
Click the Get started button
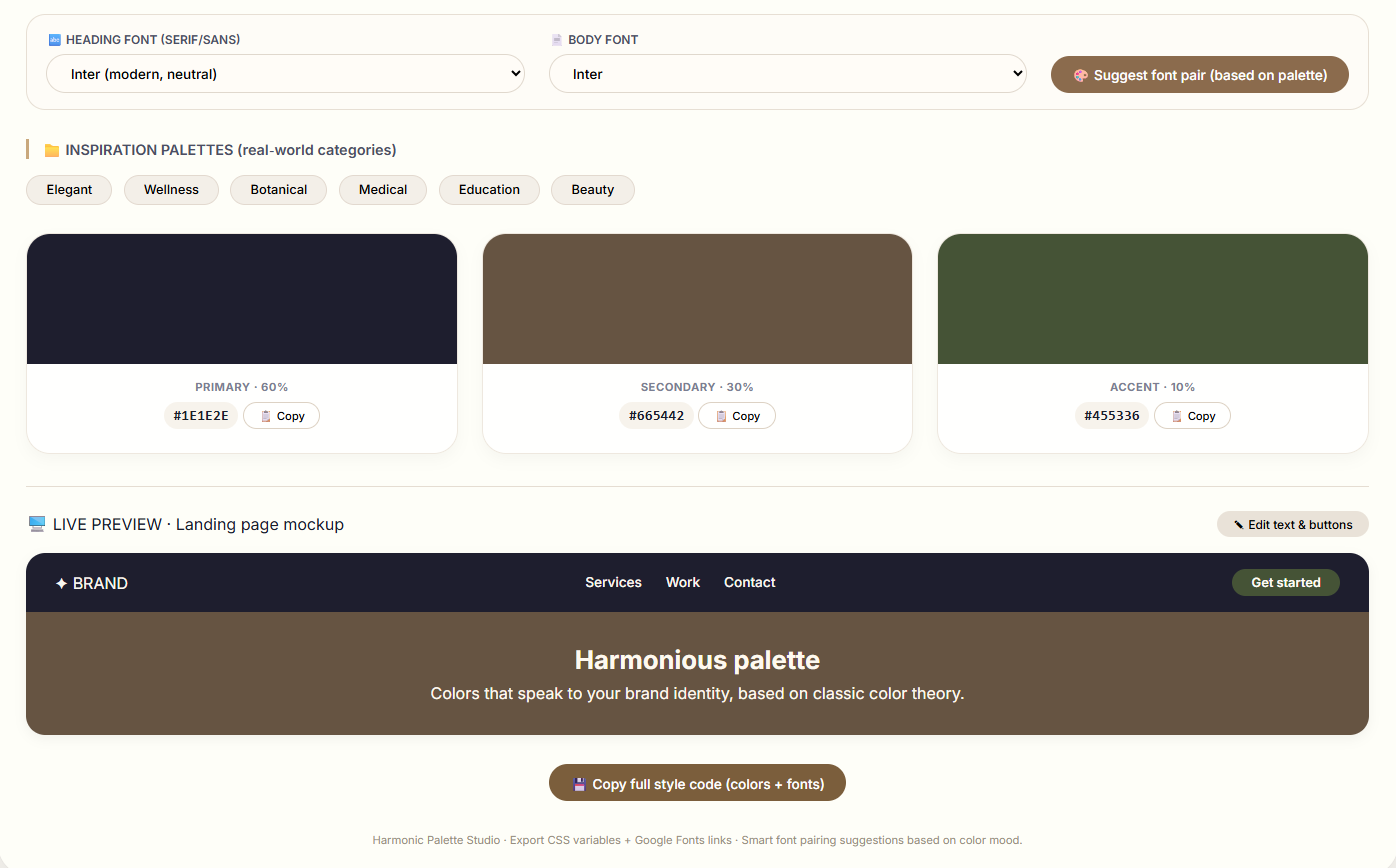coord(1286,582)
